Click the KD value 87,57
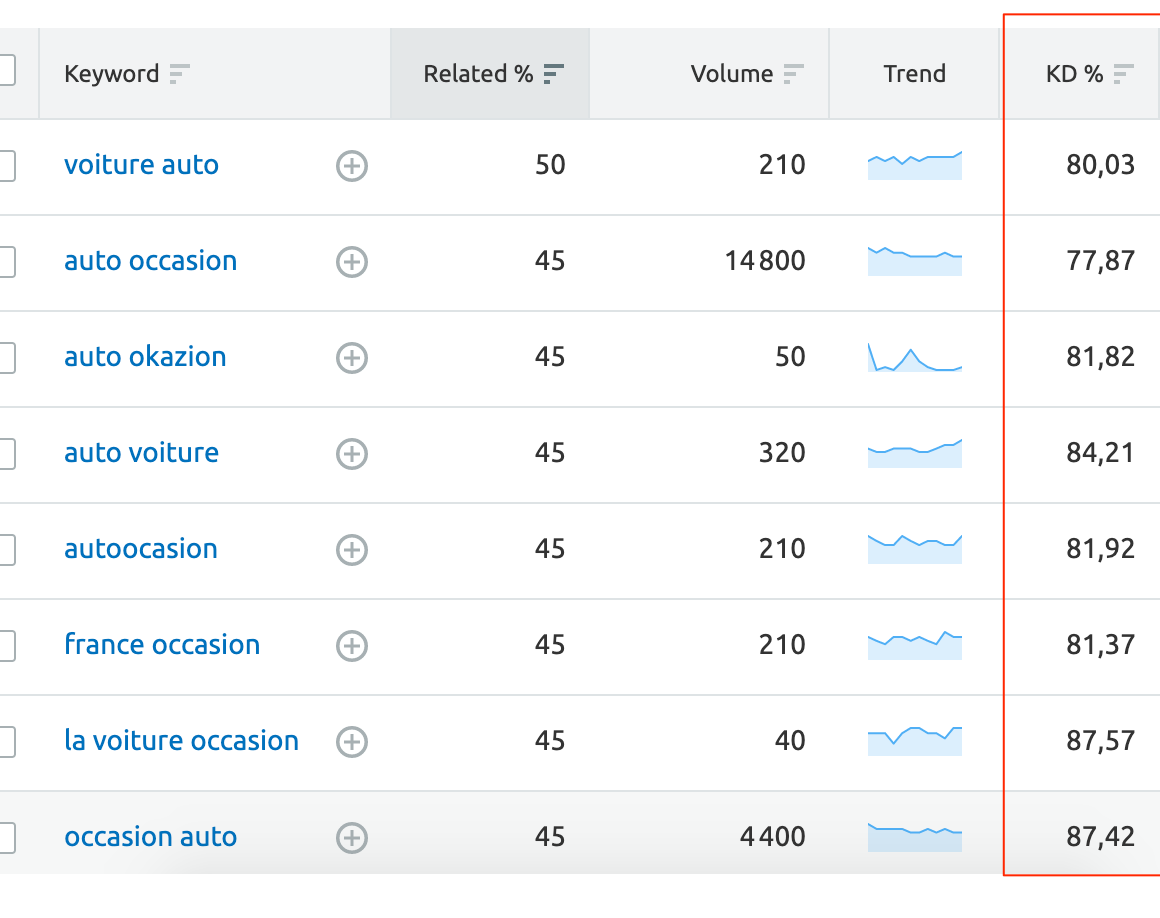This screenshot has height=918, width=1160. pos(1100,741)
